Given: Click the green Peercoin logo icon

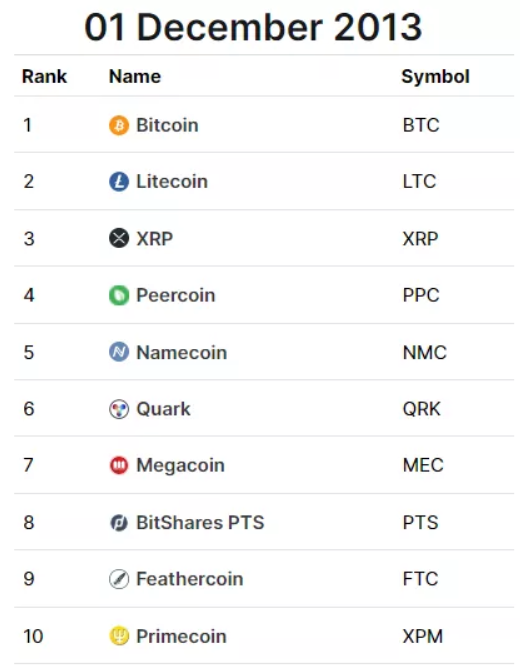Looking at the screenshot, I should pyautogui.click(x=119, y=295).
